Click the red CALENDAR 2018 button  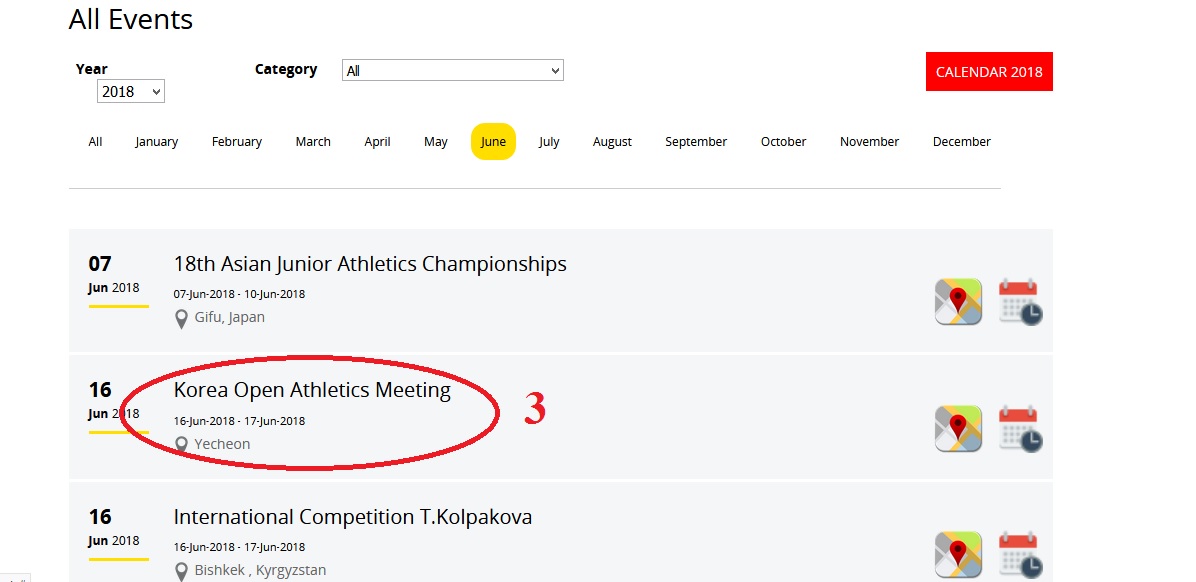click(x=988, y=72)
